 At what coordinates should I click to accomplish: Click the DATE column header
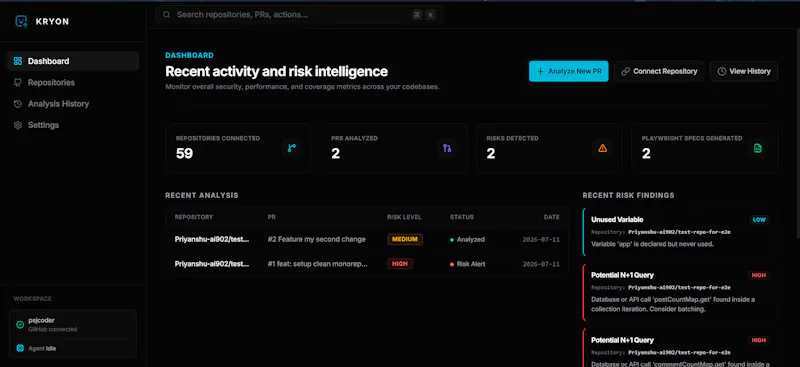click(552, 217)
